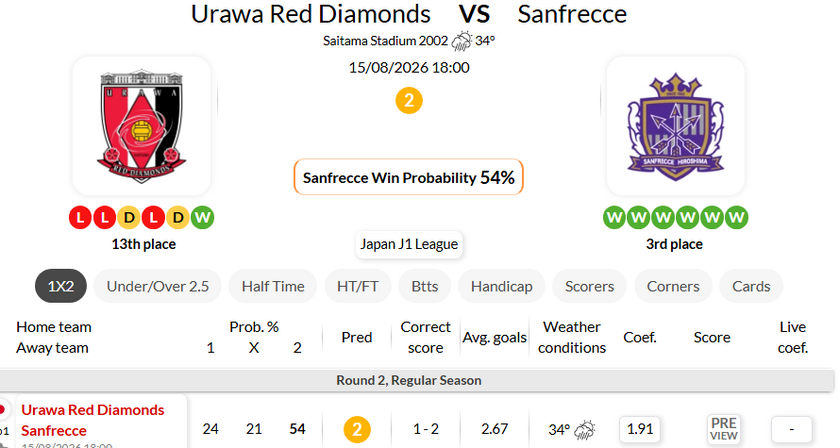The width and height of the screenshot is (840, 448).
Task: Open the Btts tab
Action: [x=424, y=286]
